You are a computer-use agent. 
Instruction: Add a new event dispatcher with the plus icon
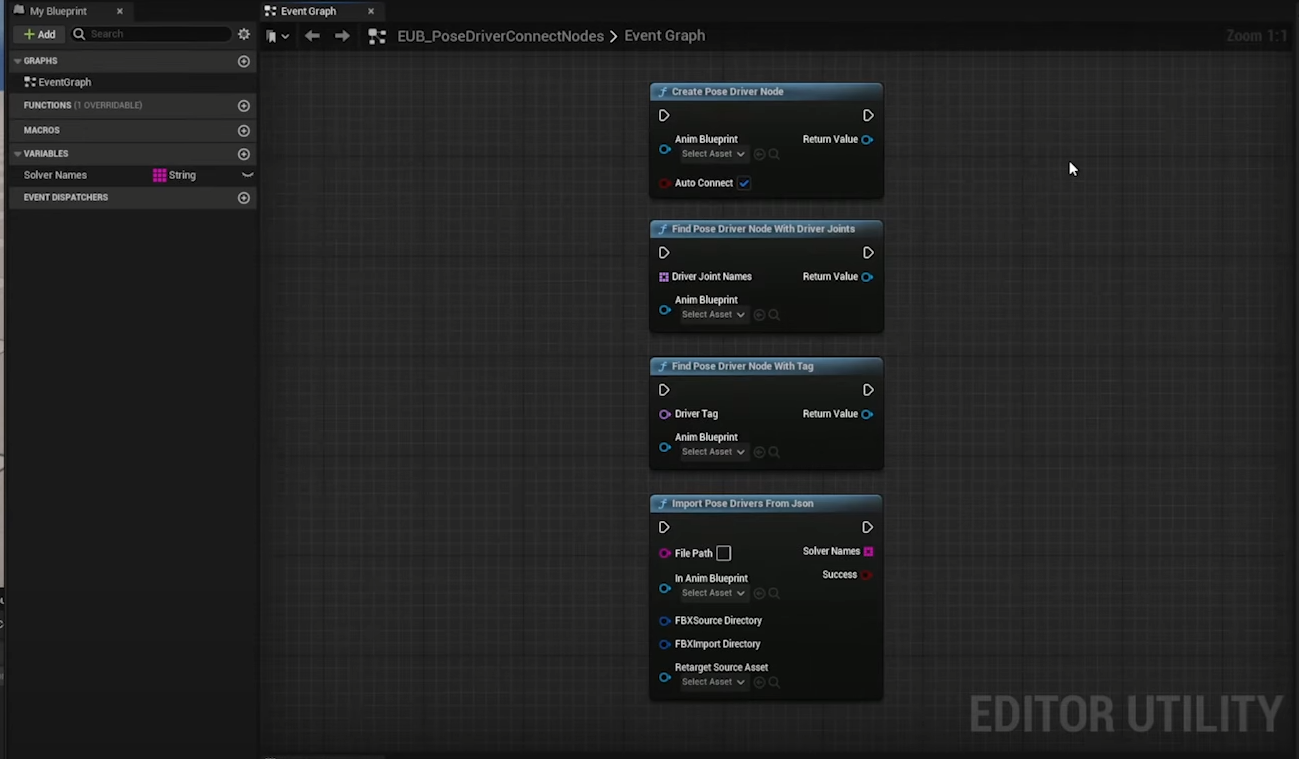click(243, 198)
